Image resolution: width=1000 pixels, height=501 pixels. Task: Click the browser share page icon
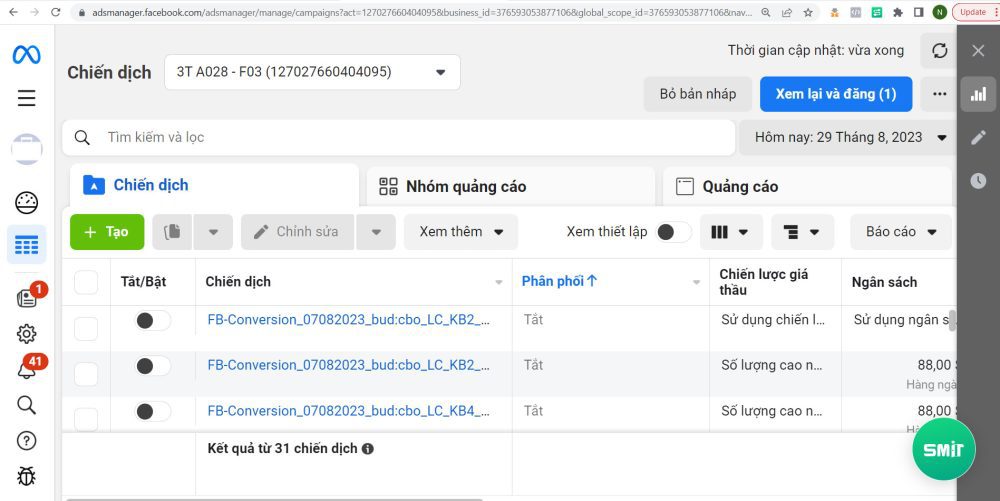click(x=787, y=12)
